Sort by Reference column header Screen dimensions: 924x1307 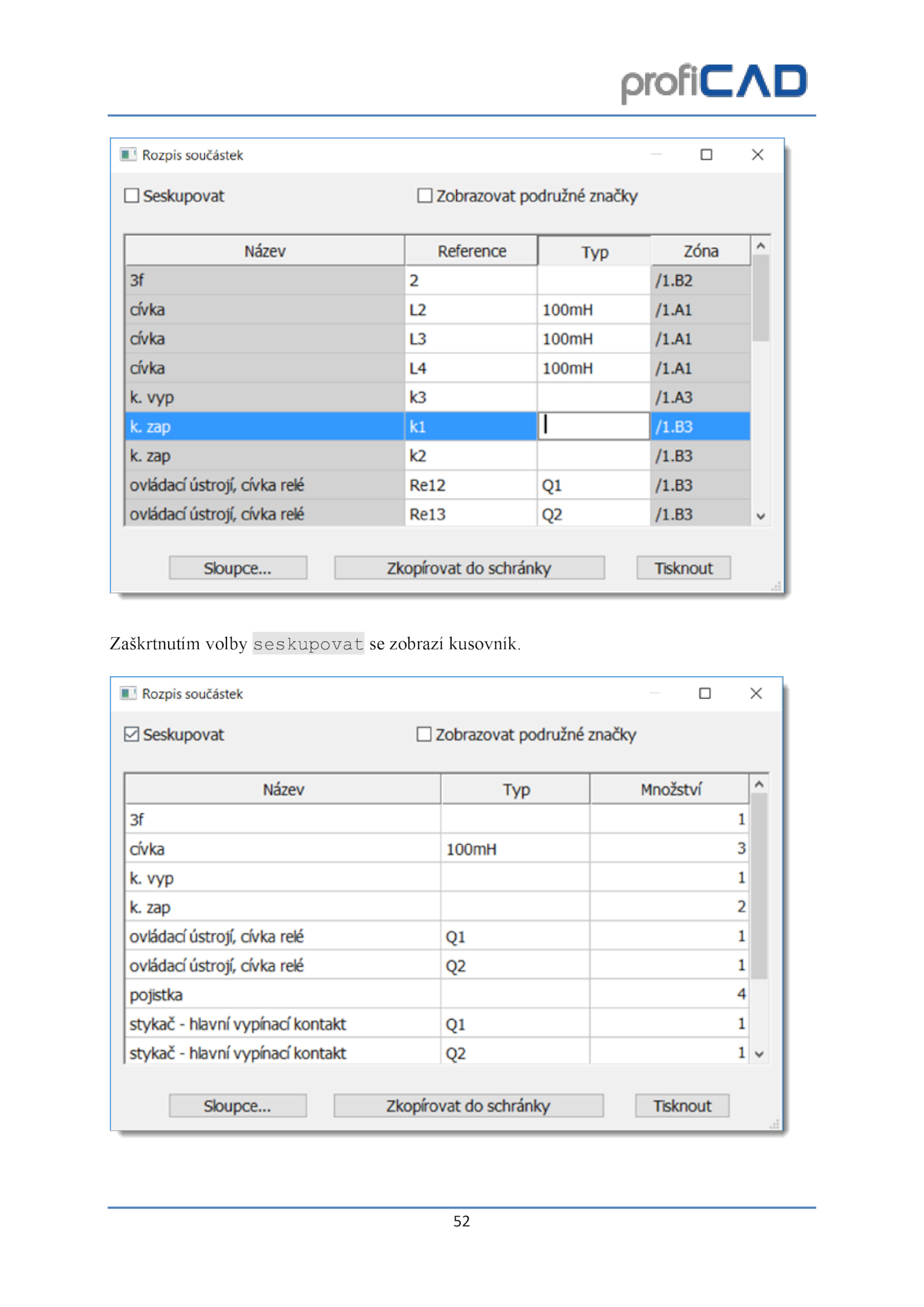[471, 251]
